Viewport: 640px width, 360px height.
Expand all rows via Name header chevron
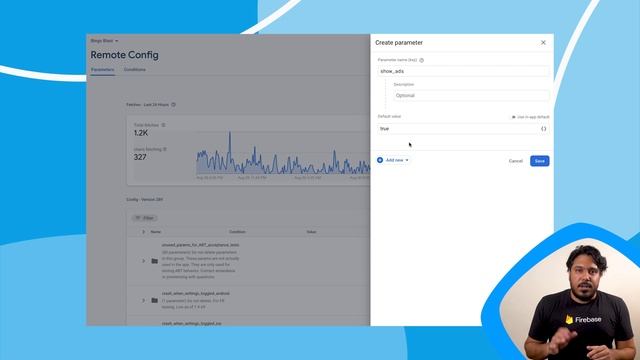click(143, 232)
